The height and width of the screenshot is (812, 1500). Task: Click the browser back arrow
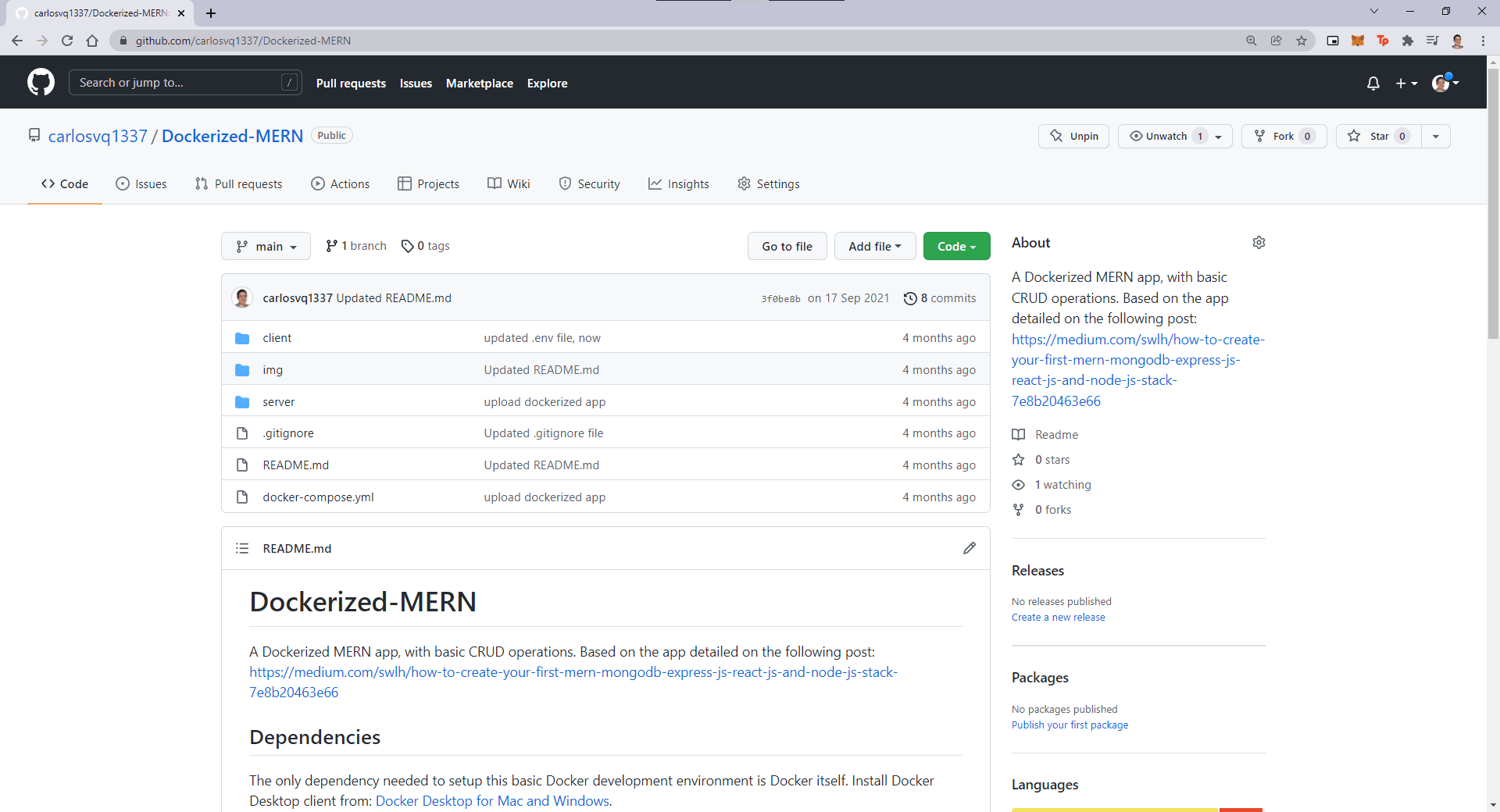pos(17,41)
